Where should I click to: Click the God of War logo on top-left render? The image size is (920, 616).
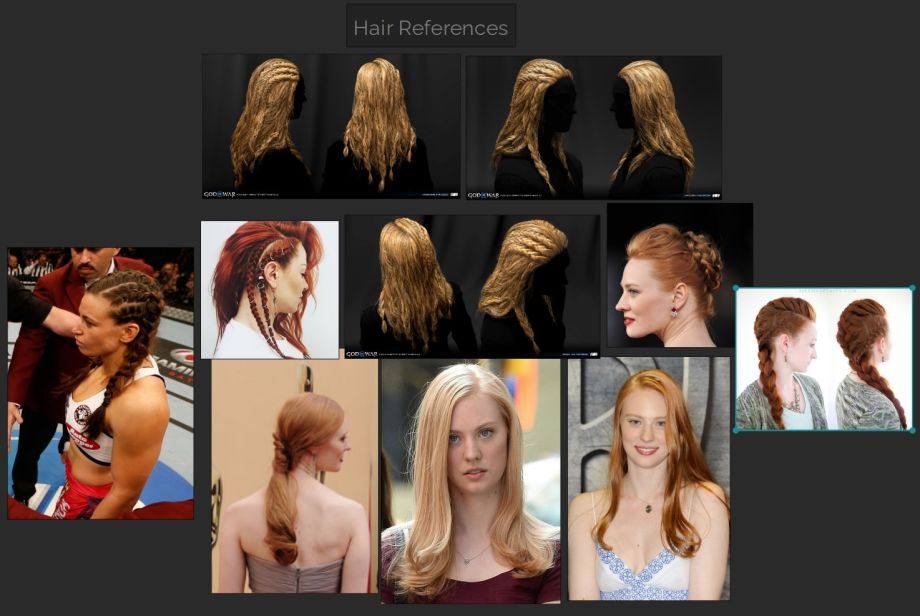coord(218,194)
